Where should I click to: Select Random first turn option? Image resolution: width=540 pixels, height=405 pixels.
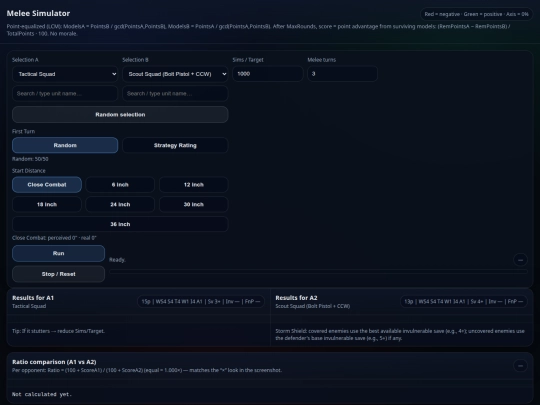(65, 145)
